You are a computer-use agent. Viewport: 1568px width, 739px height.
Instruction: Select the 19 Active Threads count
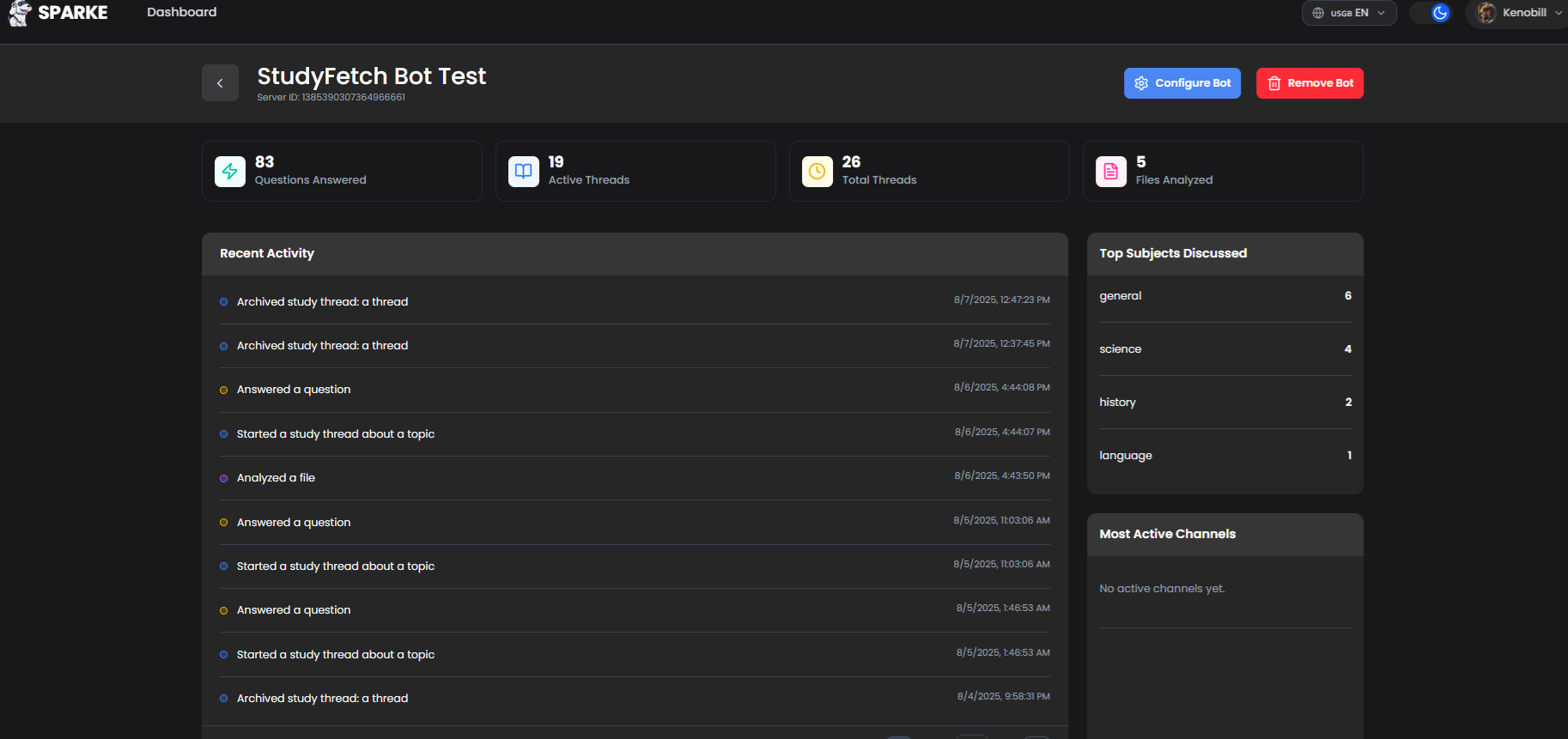(x=556, y=162)
